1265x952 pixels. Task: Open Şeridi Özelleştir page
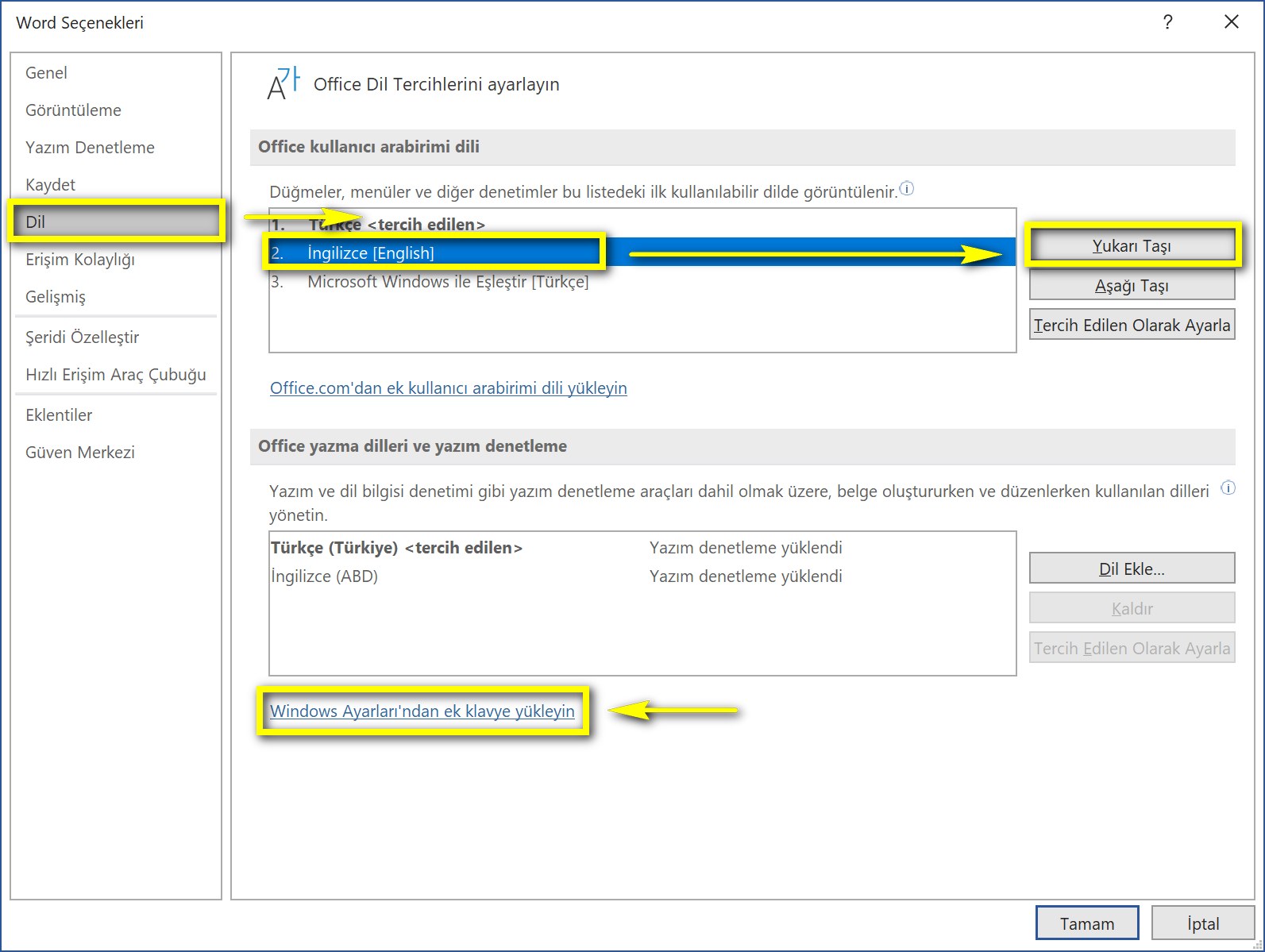(116, 337)
